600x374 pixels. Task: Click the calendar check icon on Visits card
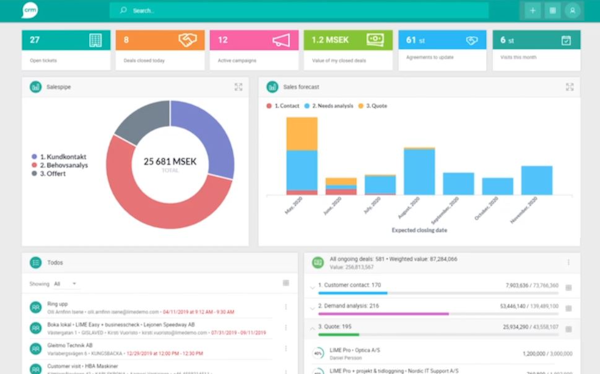[x=566, y=40]
